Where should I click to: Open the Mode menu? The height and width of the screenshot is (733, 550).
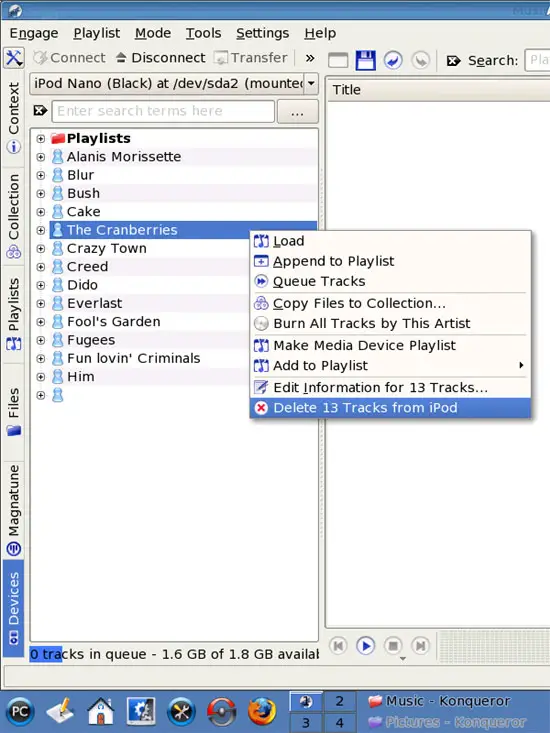coord(153,33)
